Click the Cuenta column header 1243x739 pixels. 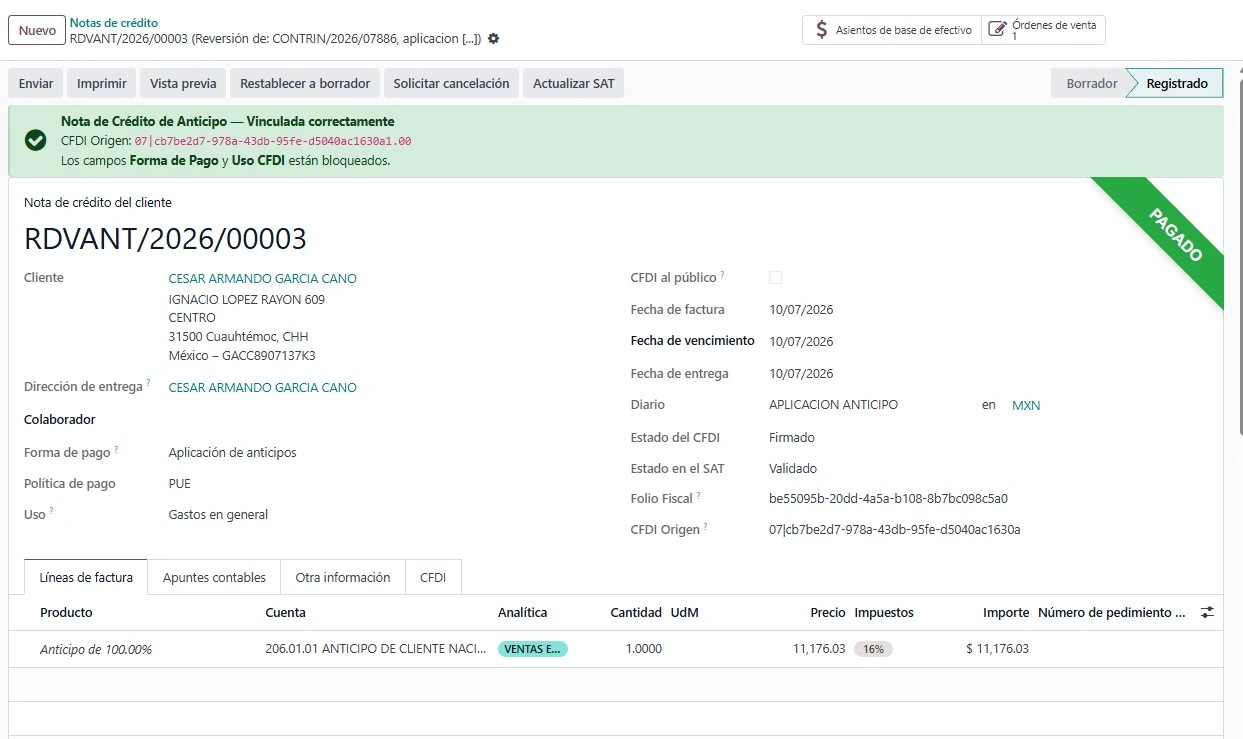pyautogui.click(x=285, y=612)
